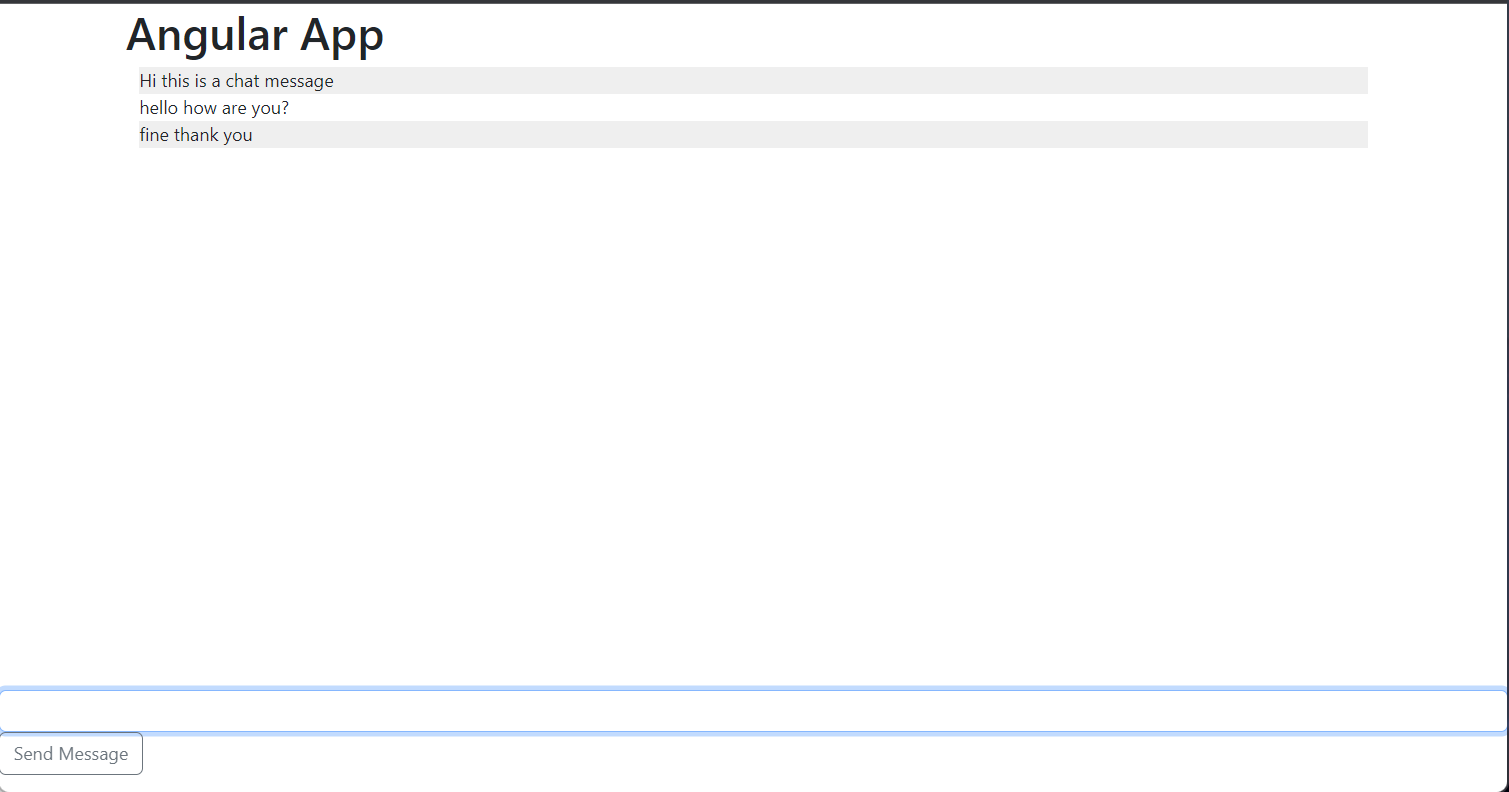Viewport: 1509px width, 792px height.
Task: Click the word 'you?' in second message
Action: pyautogui.click(x=270, y=108)
